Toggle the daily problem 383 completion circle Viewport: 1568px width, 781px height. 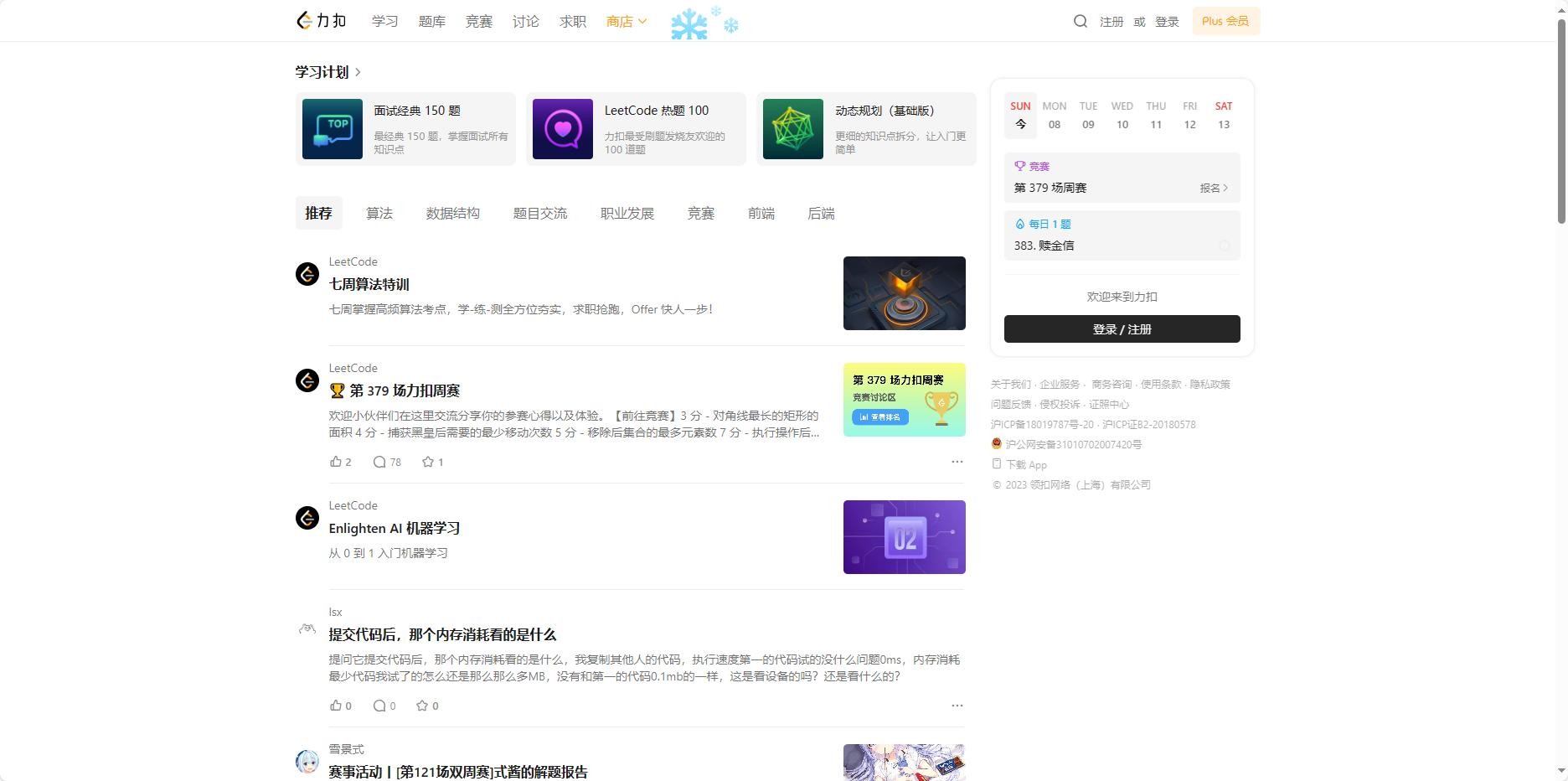tap(1224, 246)
